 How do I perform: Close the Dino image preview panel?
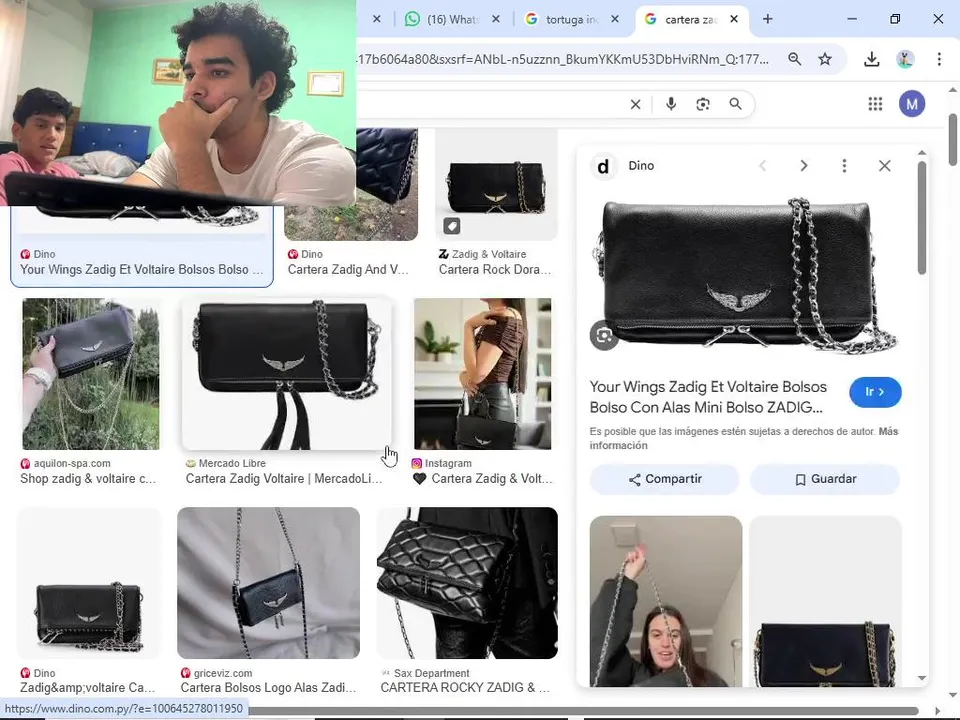point(885,166)
